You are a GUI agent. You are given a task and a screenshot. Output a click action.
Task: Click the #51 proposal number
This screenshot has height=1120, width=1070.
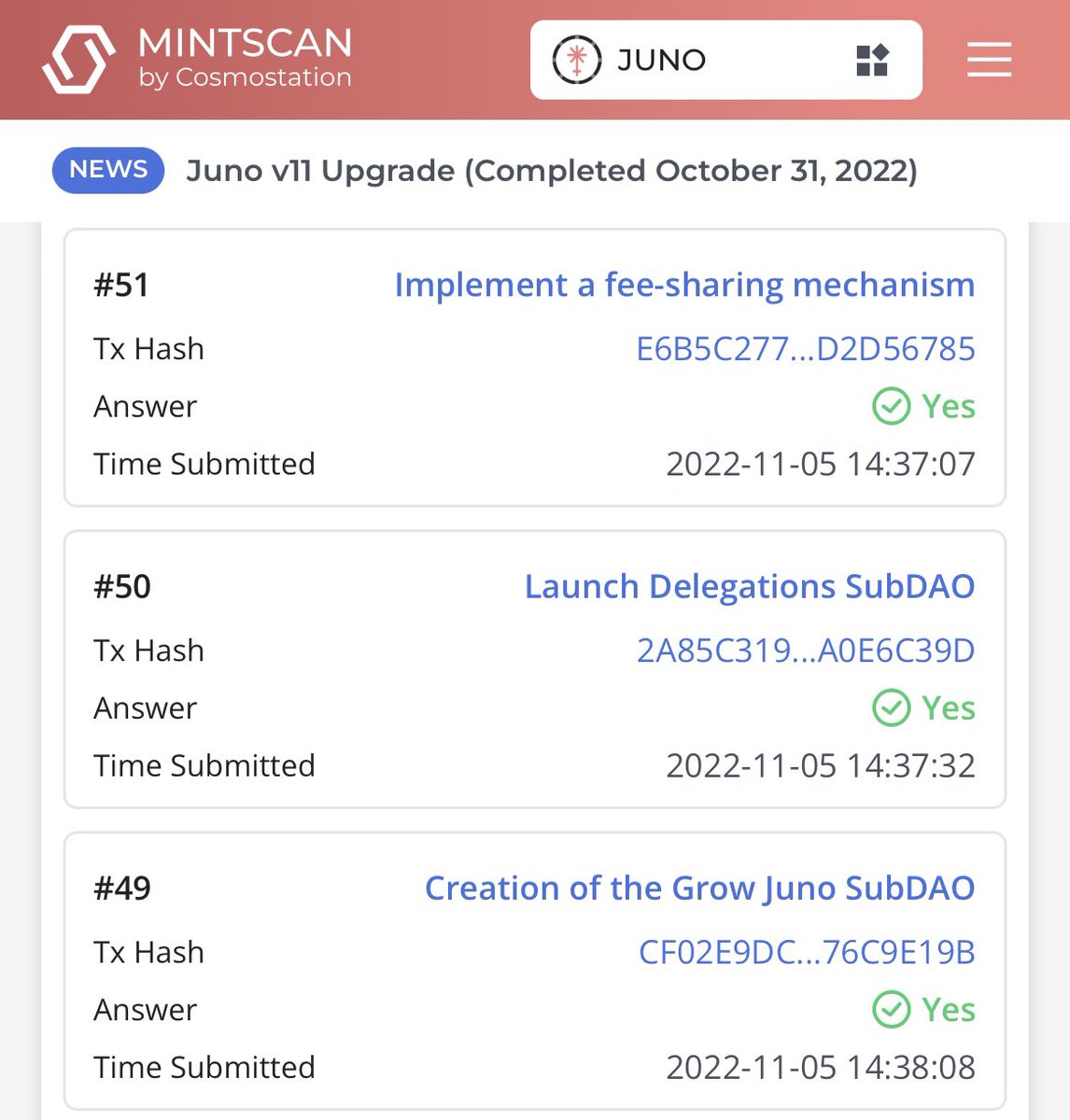[121, 285]
